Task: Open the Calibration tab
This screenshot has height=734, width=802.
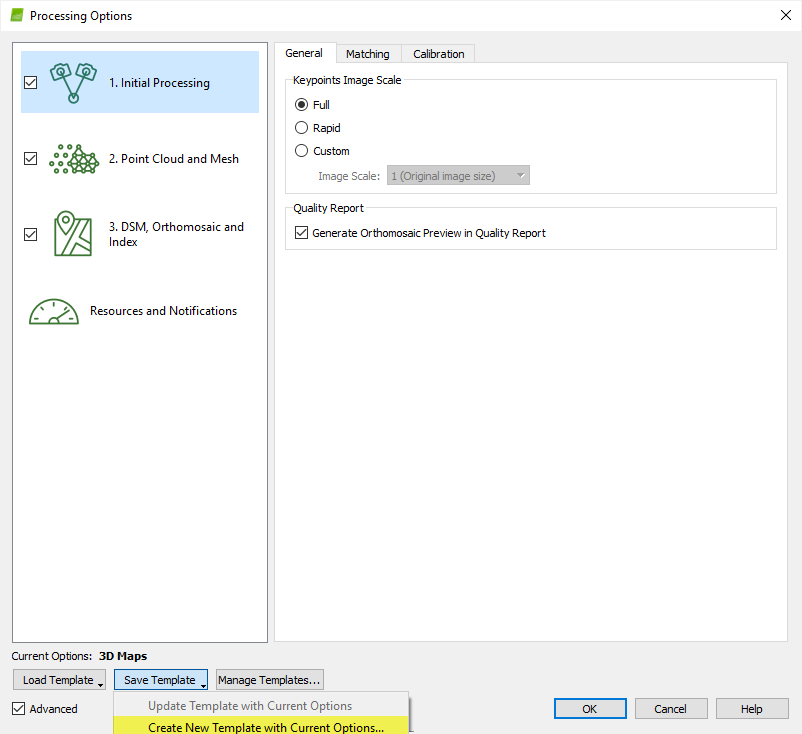Action: coord(438,54)
